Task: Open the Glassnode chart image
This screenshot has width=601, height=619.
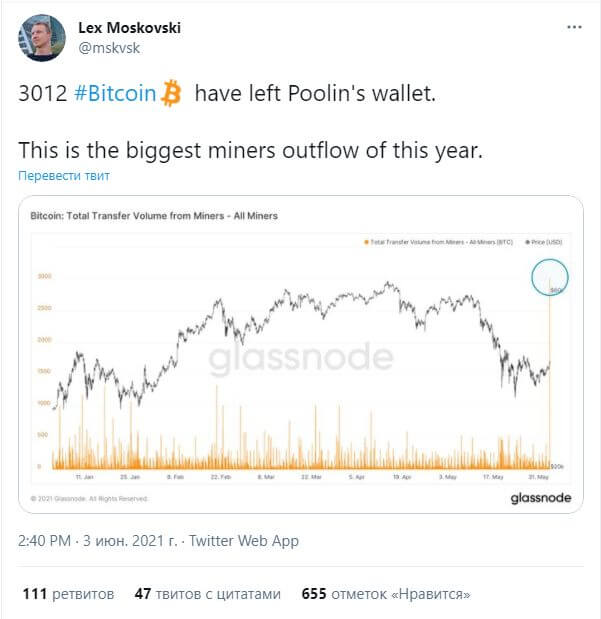Action: point(300,354)
